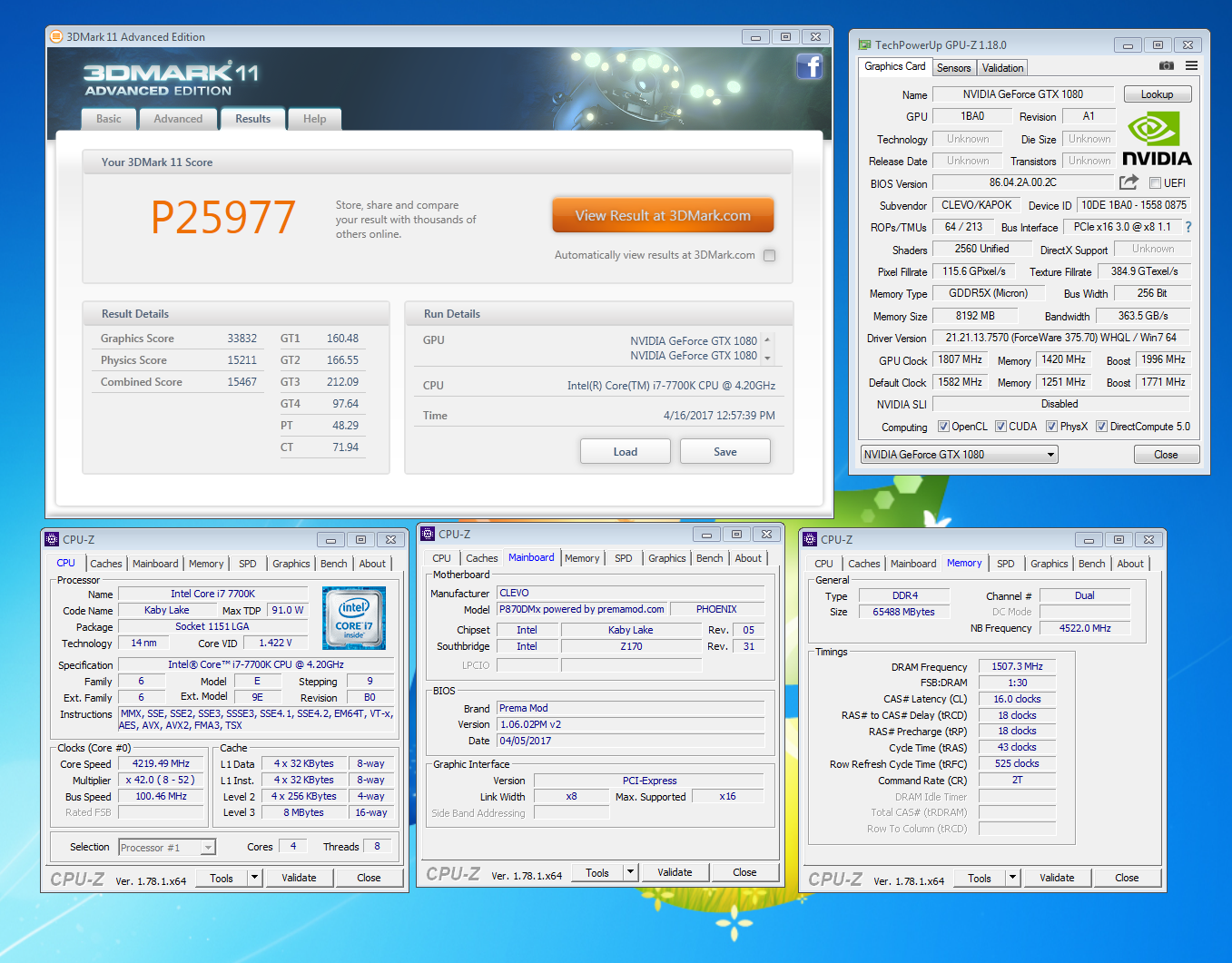Click the NVIDIA logo in GPU-Z
The width and height of the screenshot is (1232, 963).
1157,139
